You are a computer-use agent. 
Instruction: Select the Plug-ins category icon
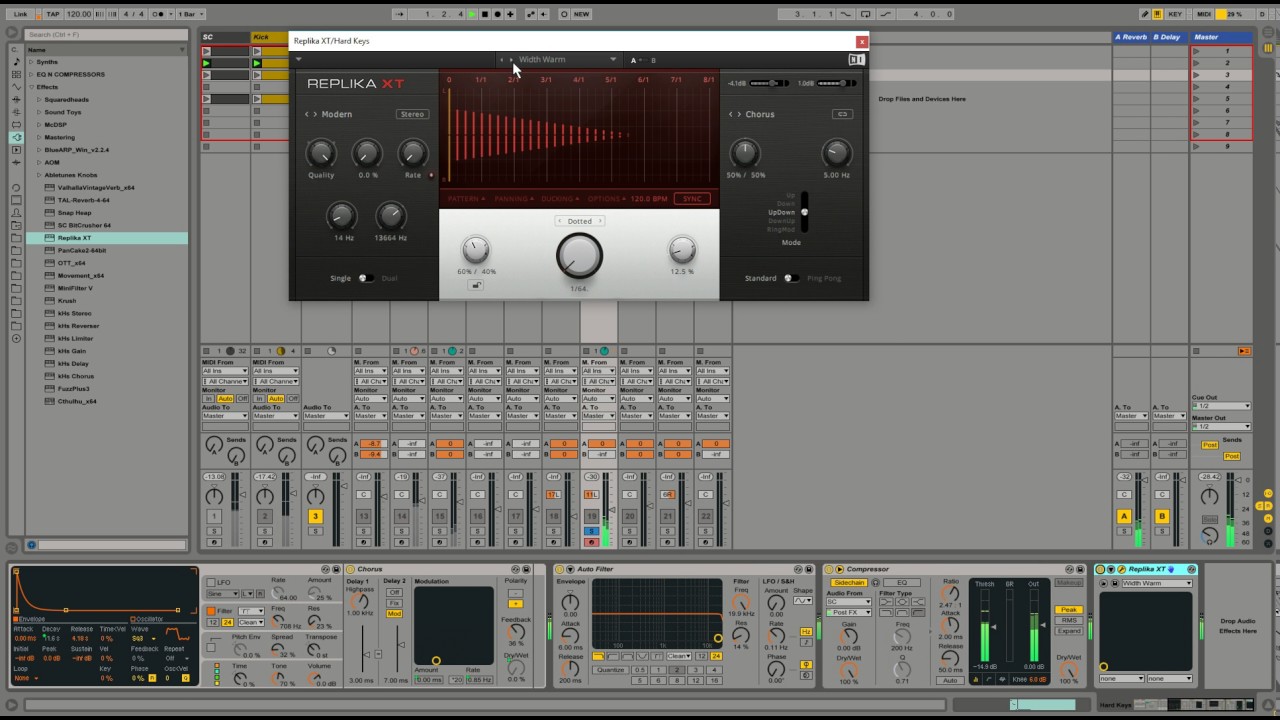click(16, 137)
